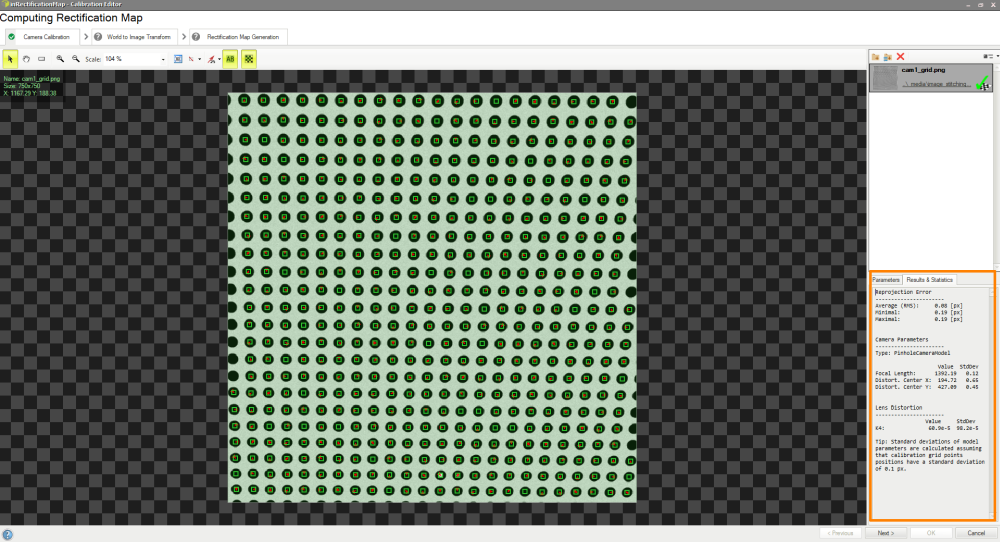The height and width of the screenshot is (542, 1000).
Task: Click the Reprojection Error heading
Action: 903,292
